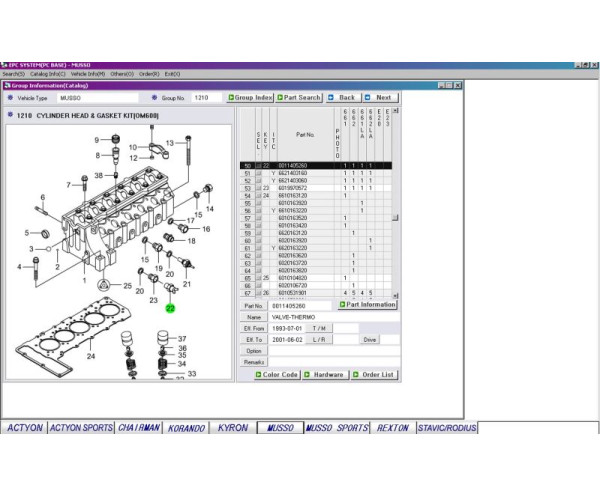Open the Vehicle Info menu

click(x=88, y=74)
